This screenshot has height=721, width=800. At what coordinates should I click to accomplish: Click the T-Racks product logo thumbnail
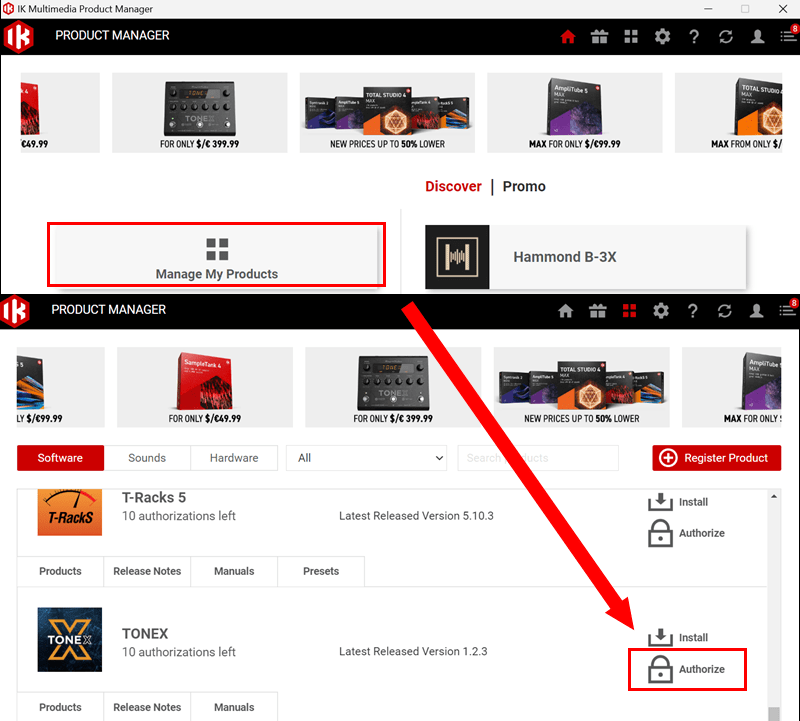click(69, 512)
